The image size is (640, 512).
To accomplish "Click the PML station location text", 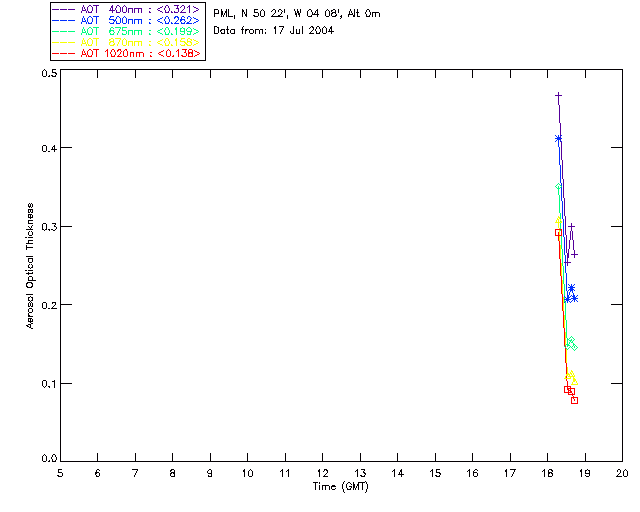I will (296, 14).
